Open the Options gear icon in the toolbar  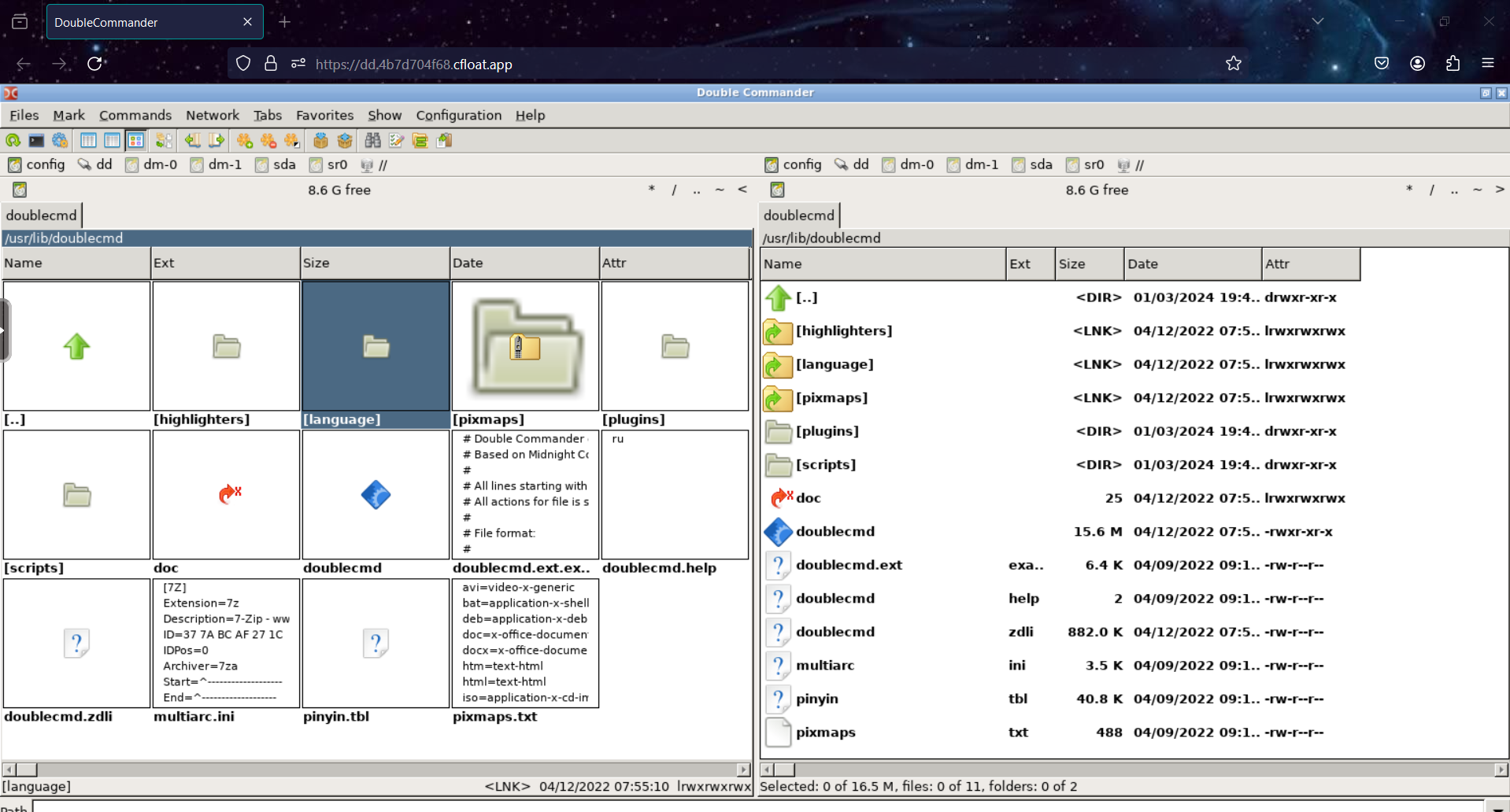[x=60, y=141]
